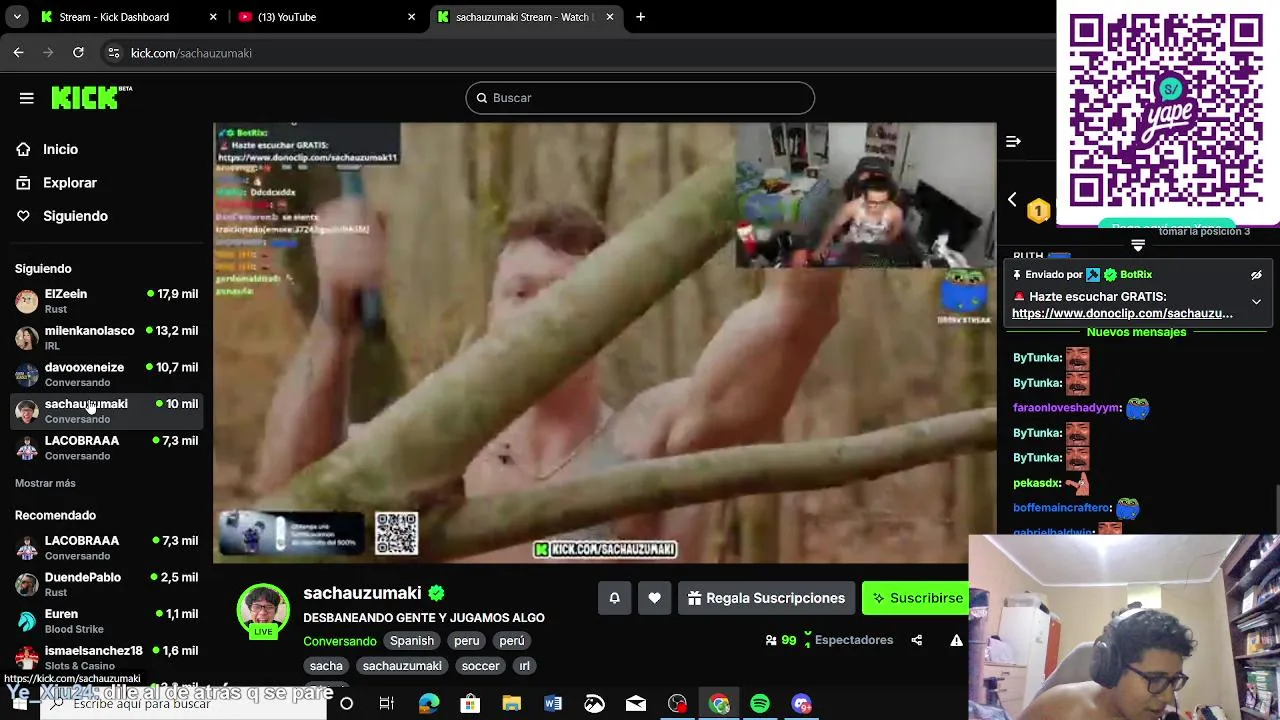Launch Microsoft Edge from taskbar
Viewport: 1280px width, 720px height.
tap(429, 704)
